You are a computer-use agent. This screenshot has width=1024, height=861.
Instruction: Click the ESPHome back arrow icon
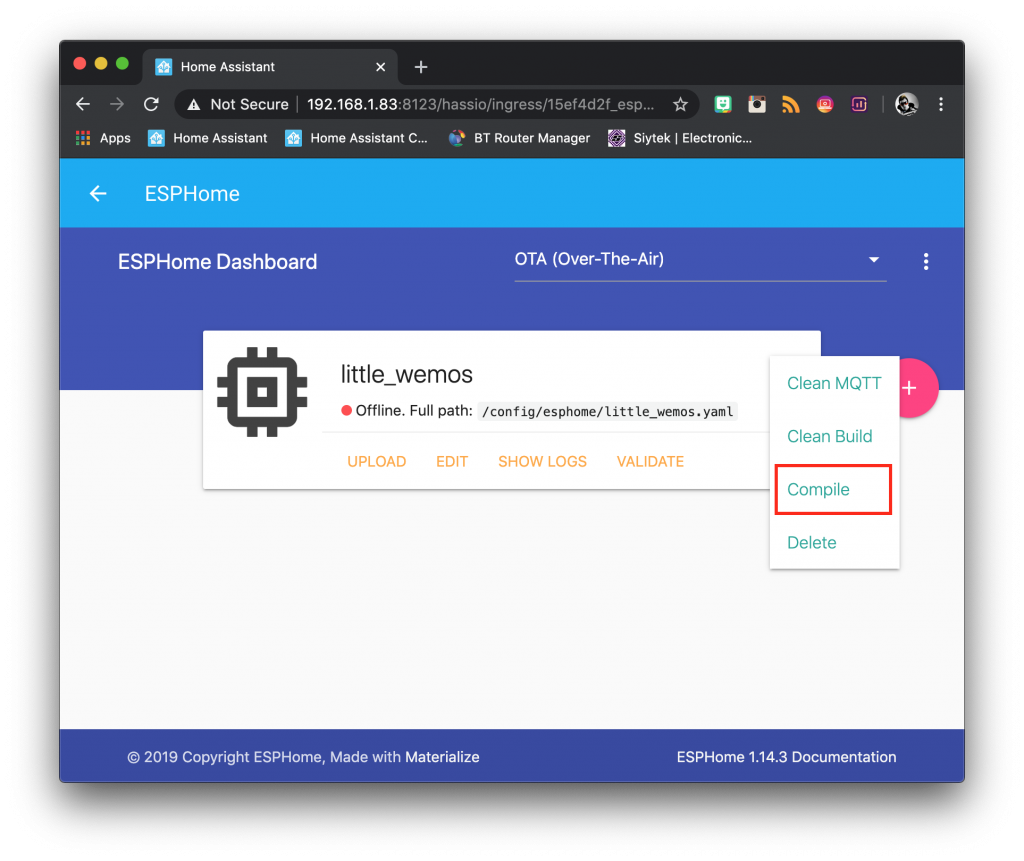pyautogui.click(x=98, y=193)
